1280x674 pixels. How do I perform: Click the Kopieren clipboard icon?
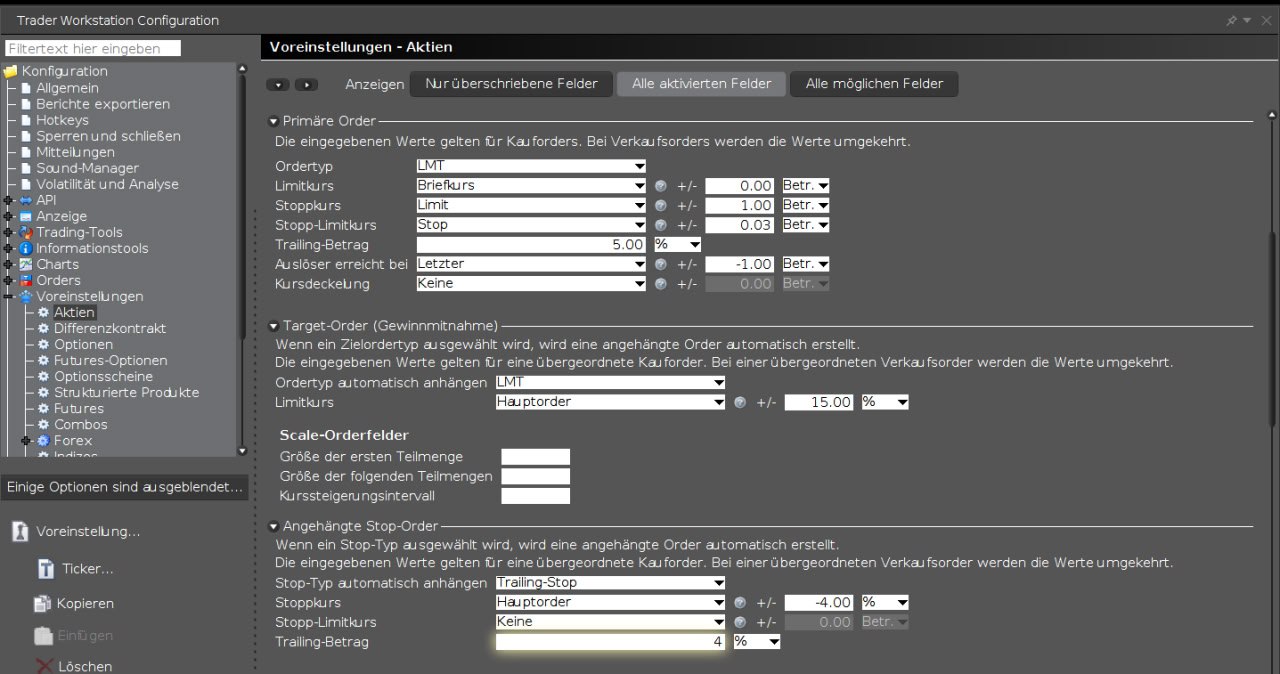[x=42, y=604]
